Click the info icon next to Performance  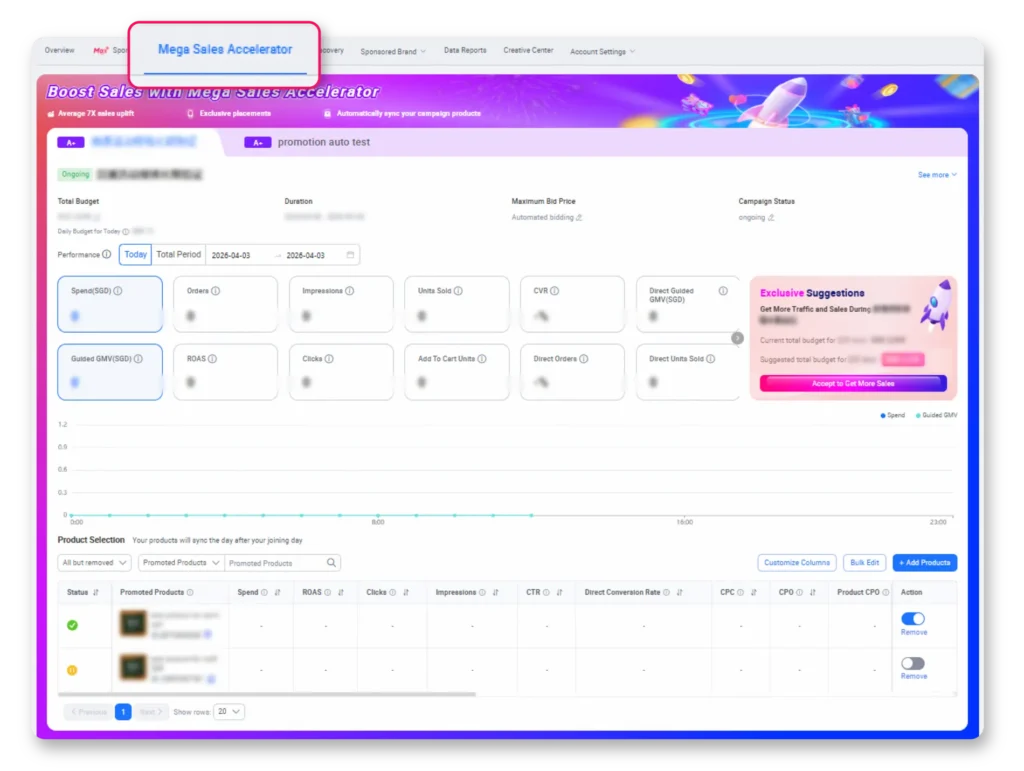[x=107, y=255]
